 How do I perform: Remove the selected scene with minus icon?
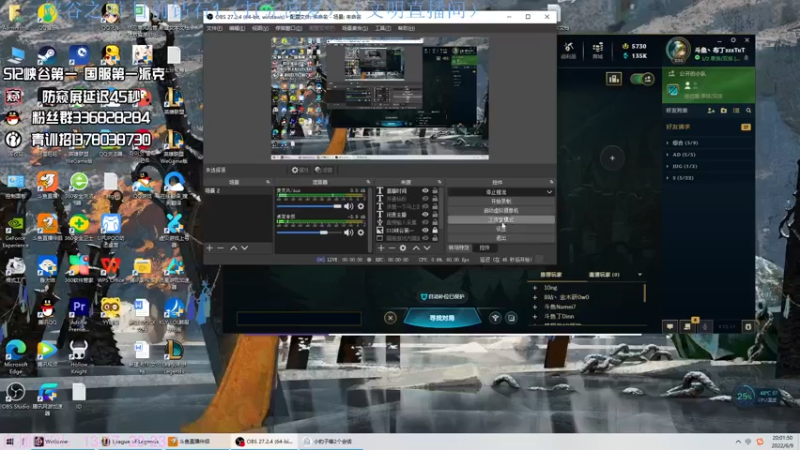pyautogui.click(x=220, y=248)
